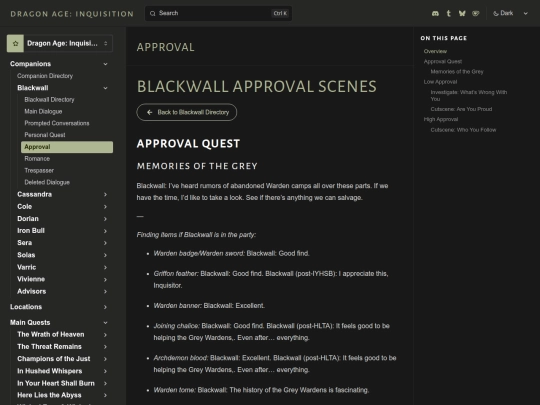540x405 pixels.
Task: Jump to High Approval in table of contents
Action: (441, 119)
